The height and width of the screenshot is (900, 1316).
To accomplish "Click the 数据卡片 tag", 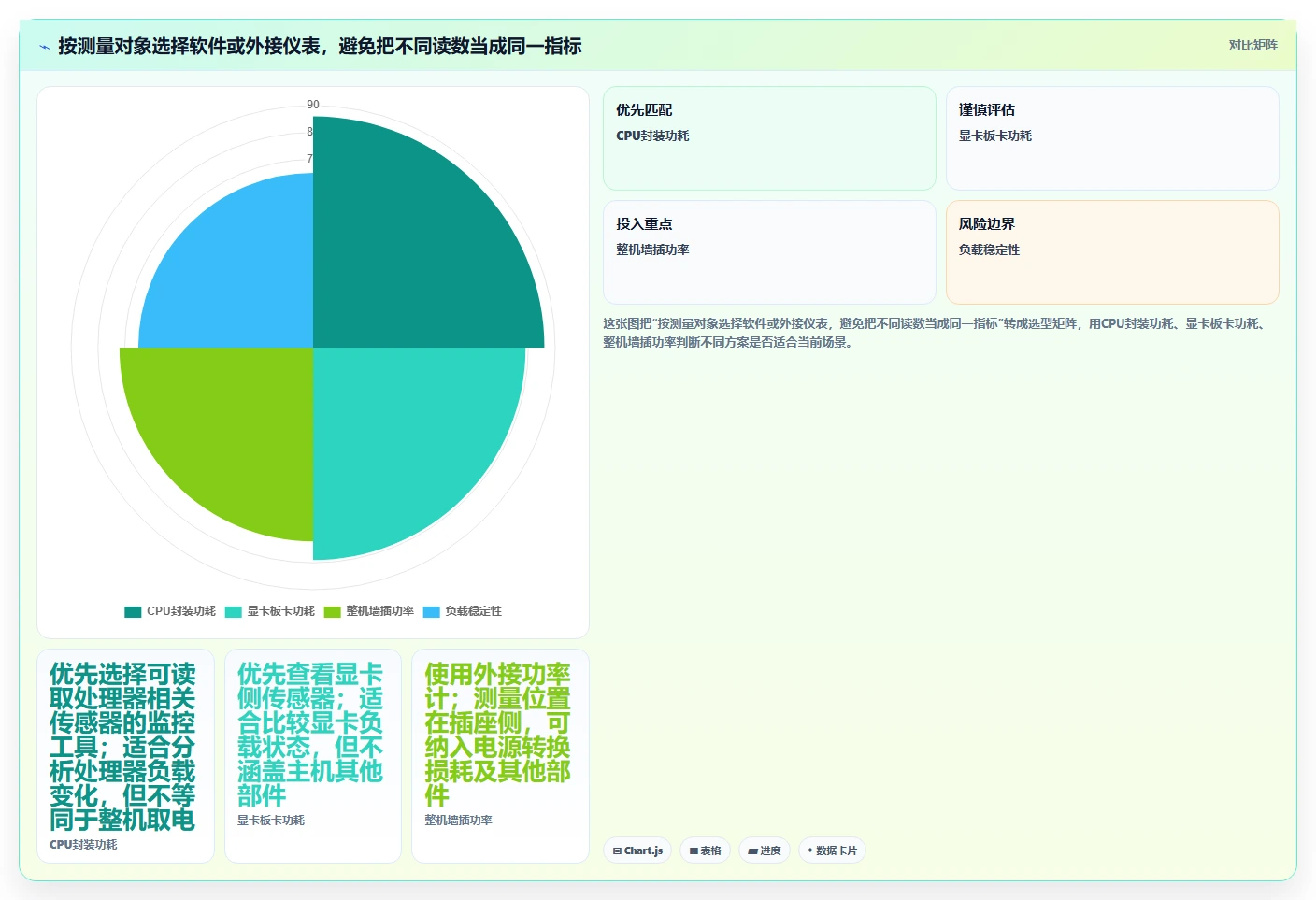I will (832, 850).
